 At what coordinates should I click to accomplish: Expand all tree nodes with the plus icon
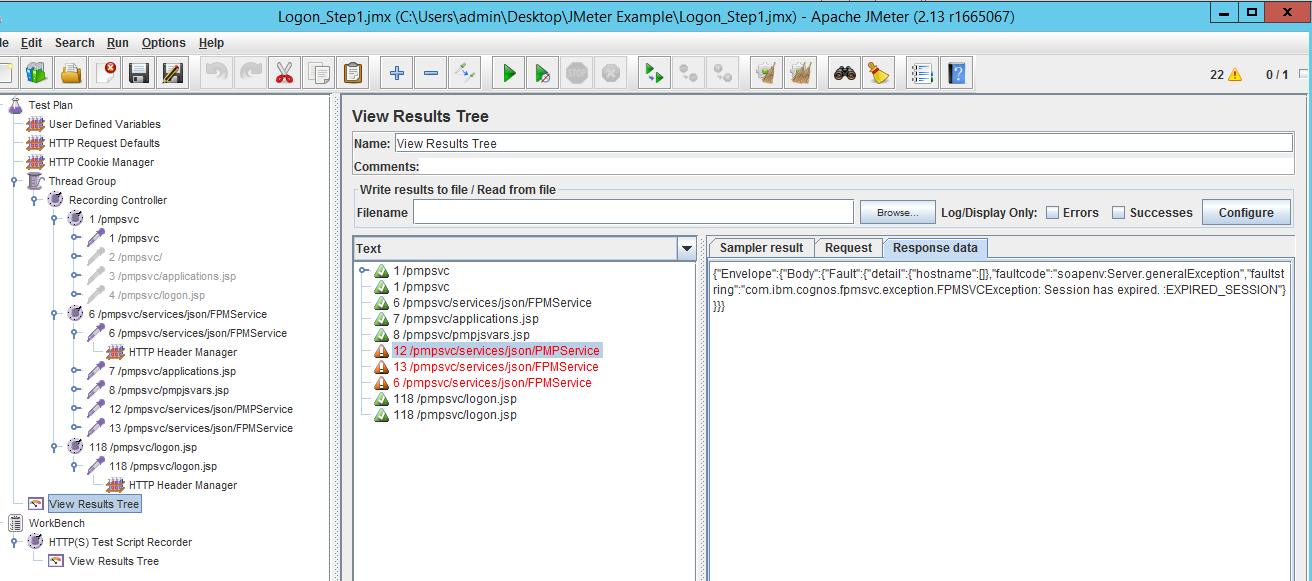397,73
